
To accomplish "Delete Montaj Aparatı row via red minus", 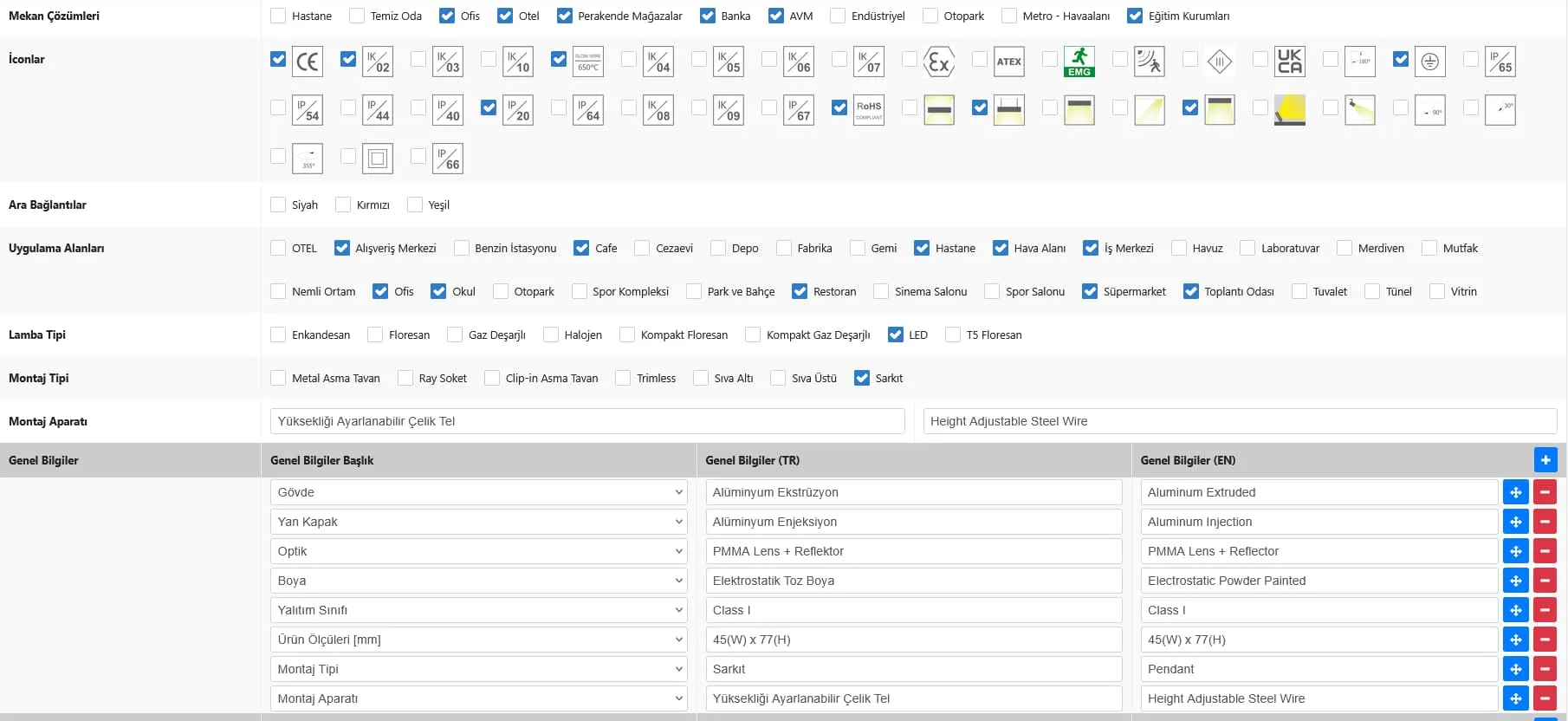I will click(x=1545, y=698).
